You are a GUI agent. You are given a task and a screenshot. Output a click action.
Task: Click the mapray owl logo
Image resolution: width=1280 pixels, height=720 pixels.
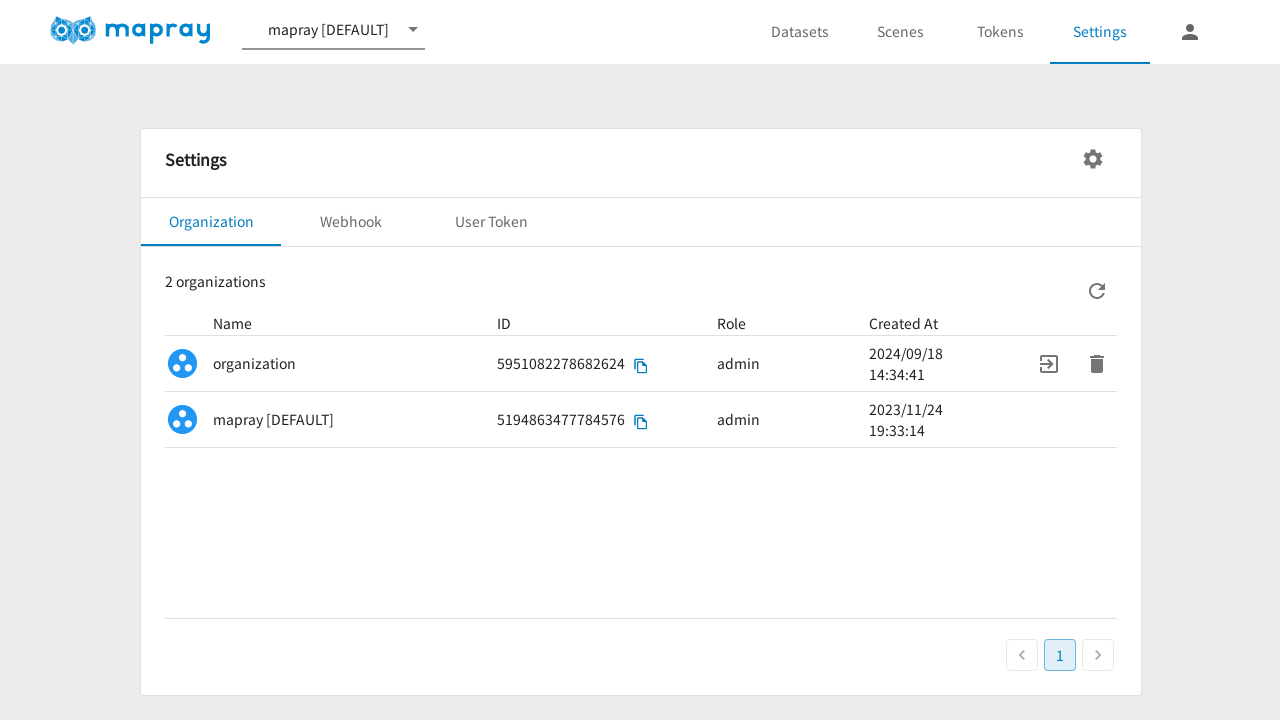click(130, 31)
